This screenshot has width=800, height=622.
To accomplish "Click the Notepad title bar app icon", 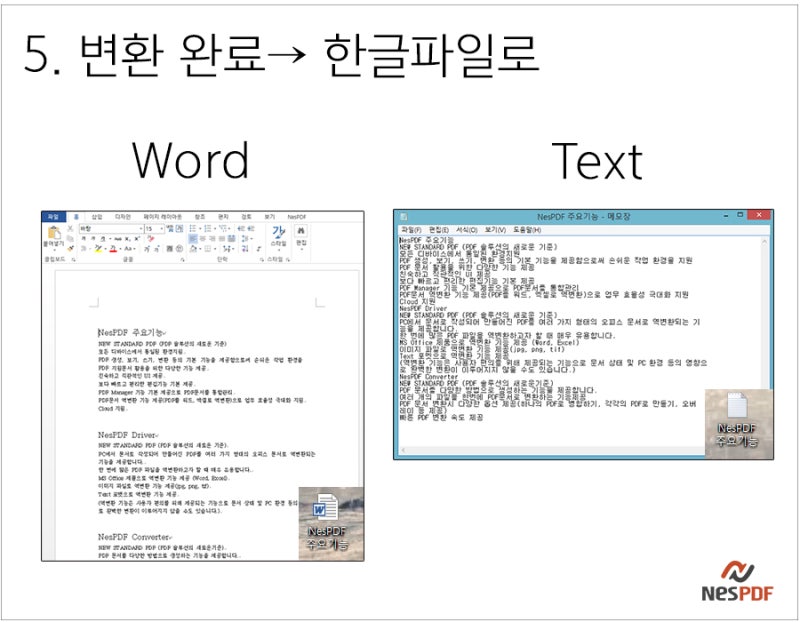I will [x=404, y=216].
